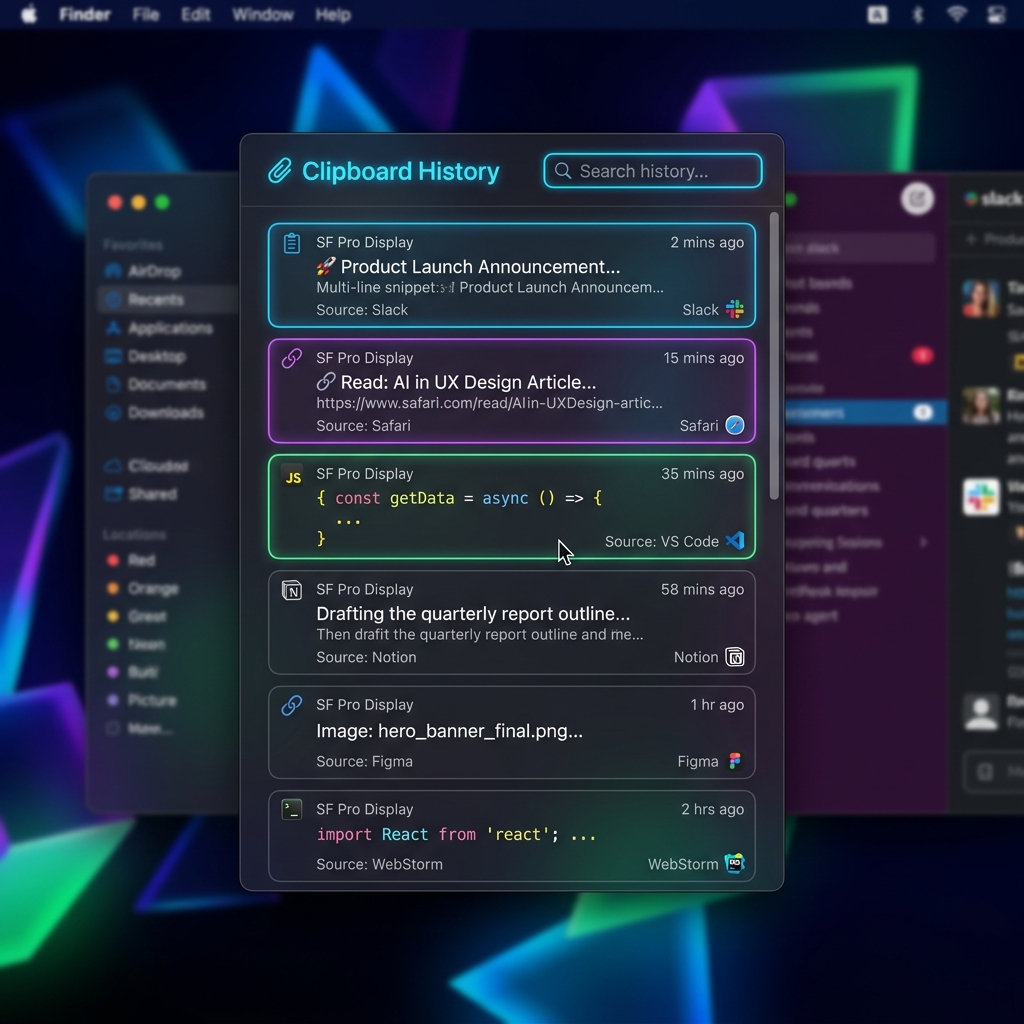Open the Apple menu

tap(29, 14)
